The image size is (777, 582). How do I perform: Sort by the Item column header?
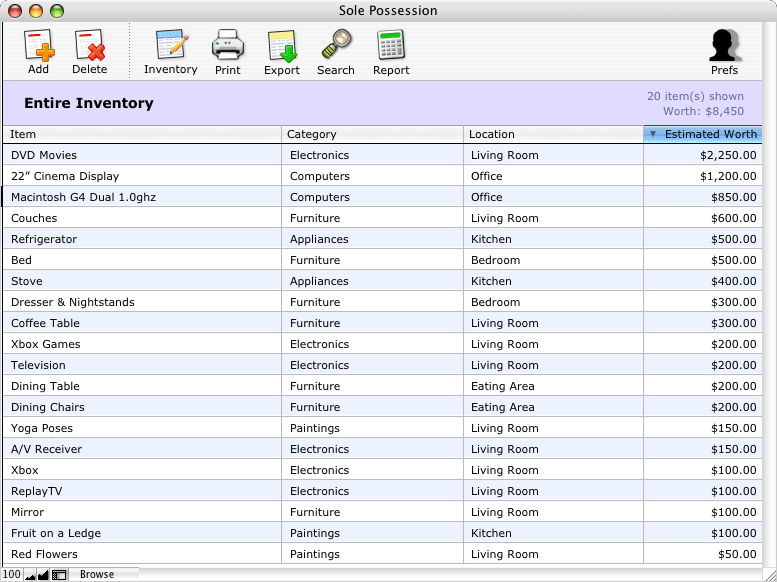(x=142, y=134)
